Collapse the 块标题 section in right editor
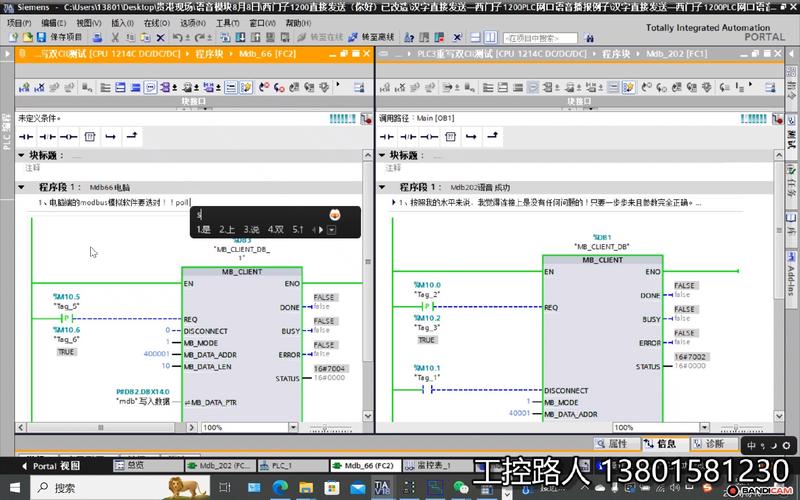Screen dimensions: 800x500 point(382,155)
